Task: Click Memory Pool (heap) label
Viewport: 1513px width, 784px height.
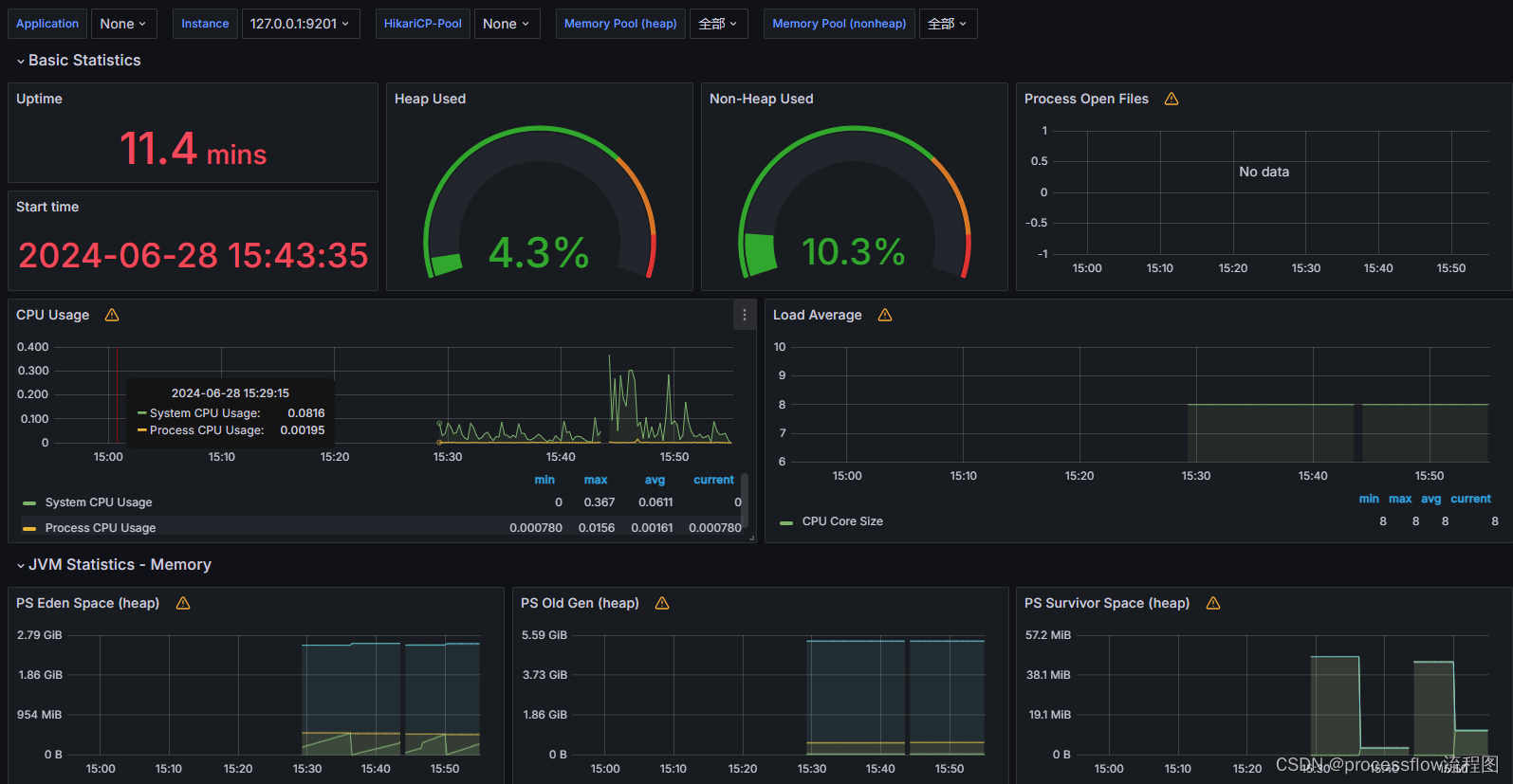Action: (620, 24)
